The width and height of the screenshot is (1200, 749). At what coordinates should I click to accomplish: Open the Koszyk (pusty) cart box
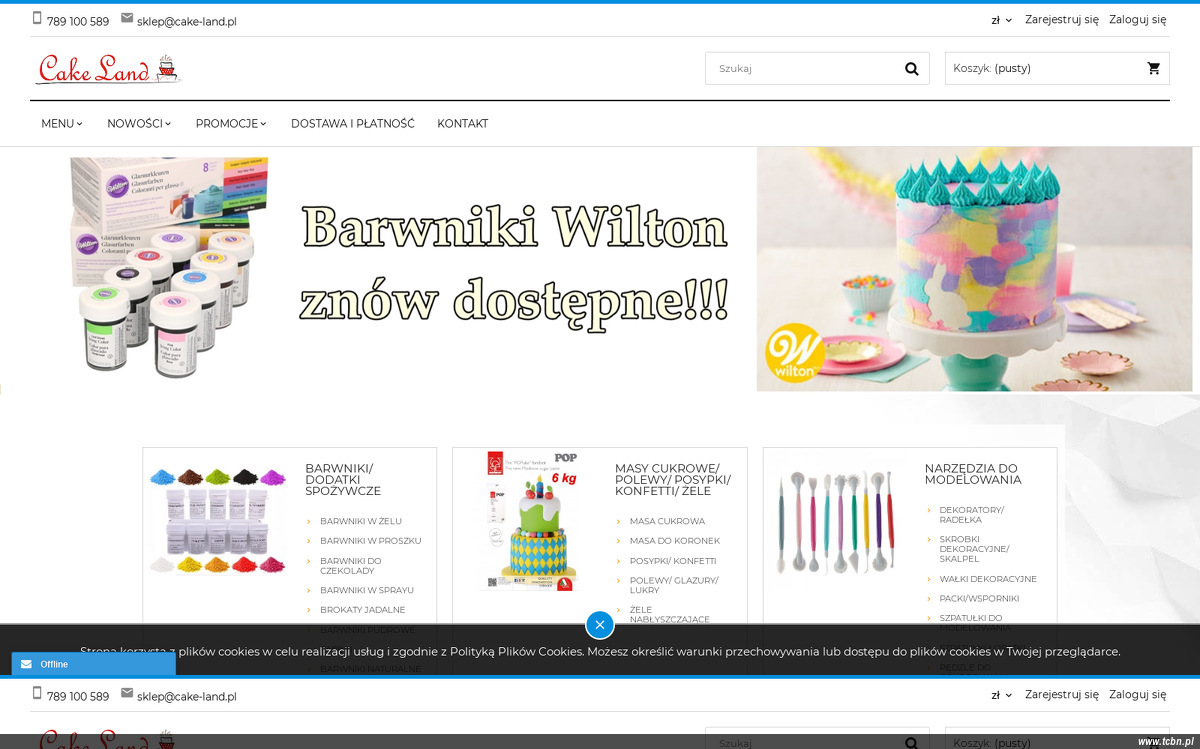(1057, 69)
